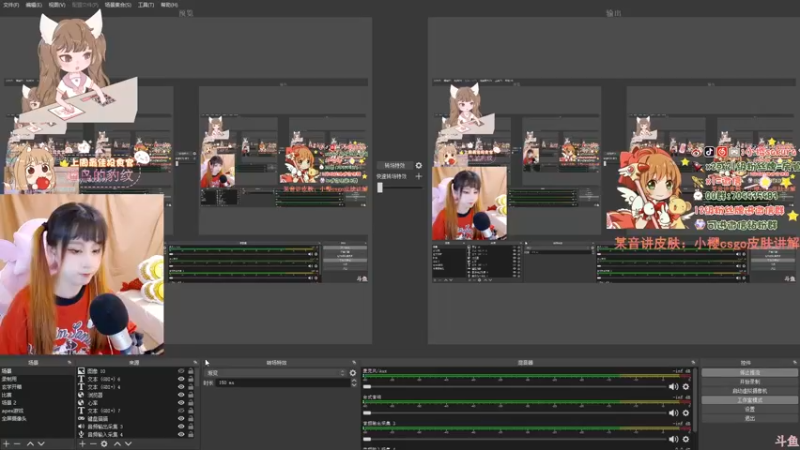This screenshot has height=450, width=800.
Task: Open 音频输出采集 3 mixer settings gear
Action: 686,439
